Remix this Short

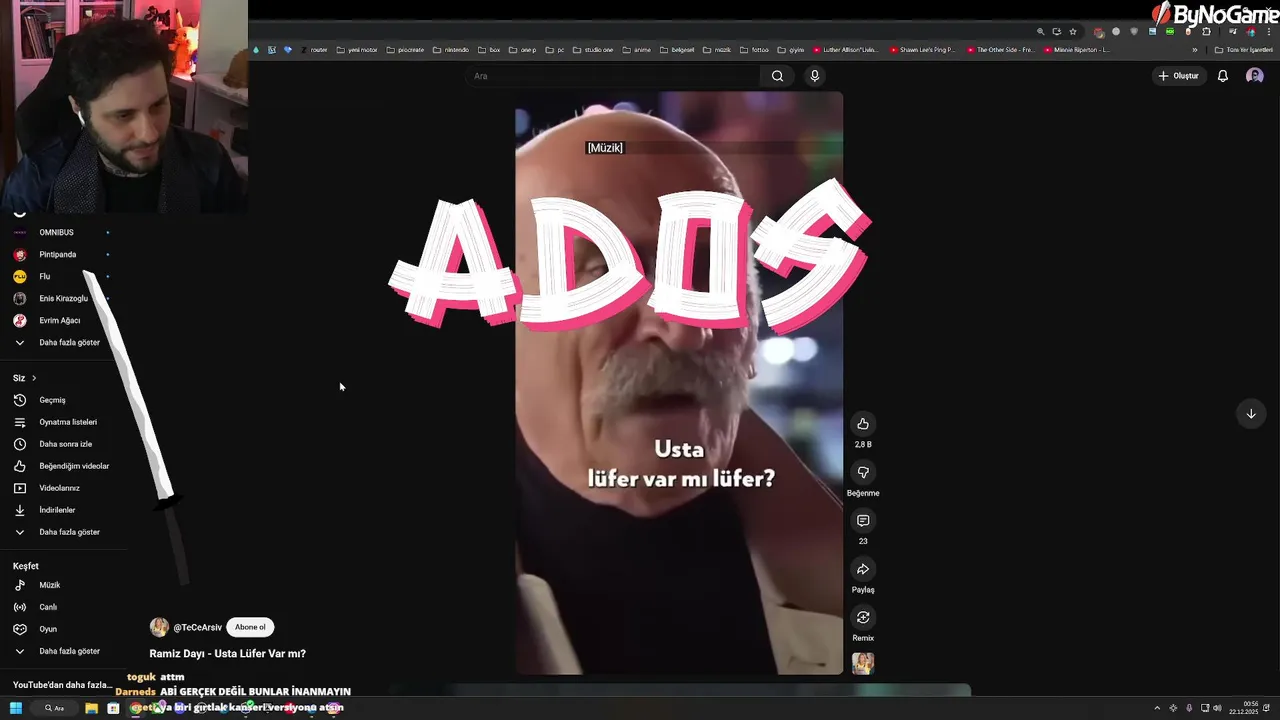(863, 617)
